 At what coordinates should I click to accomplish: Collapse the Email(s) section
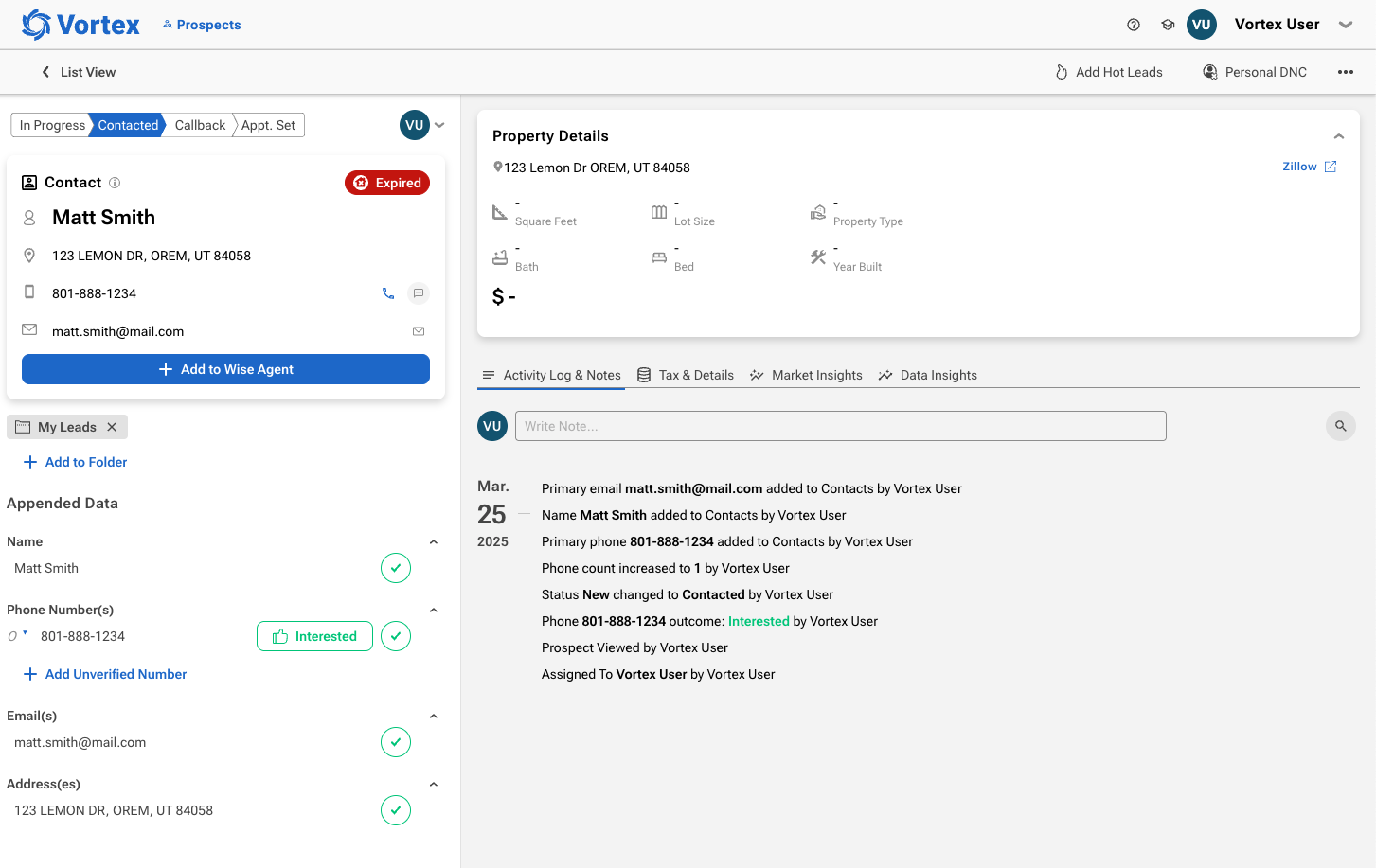(434, 716)
